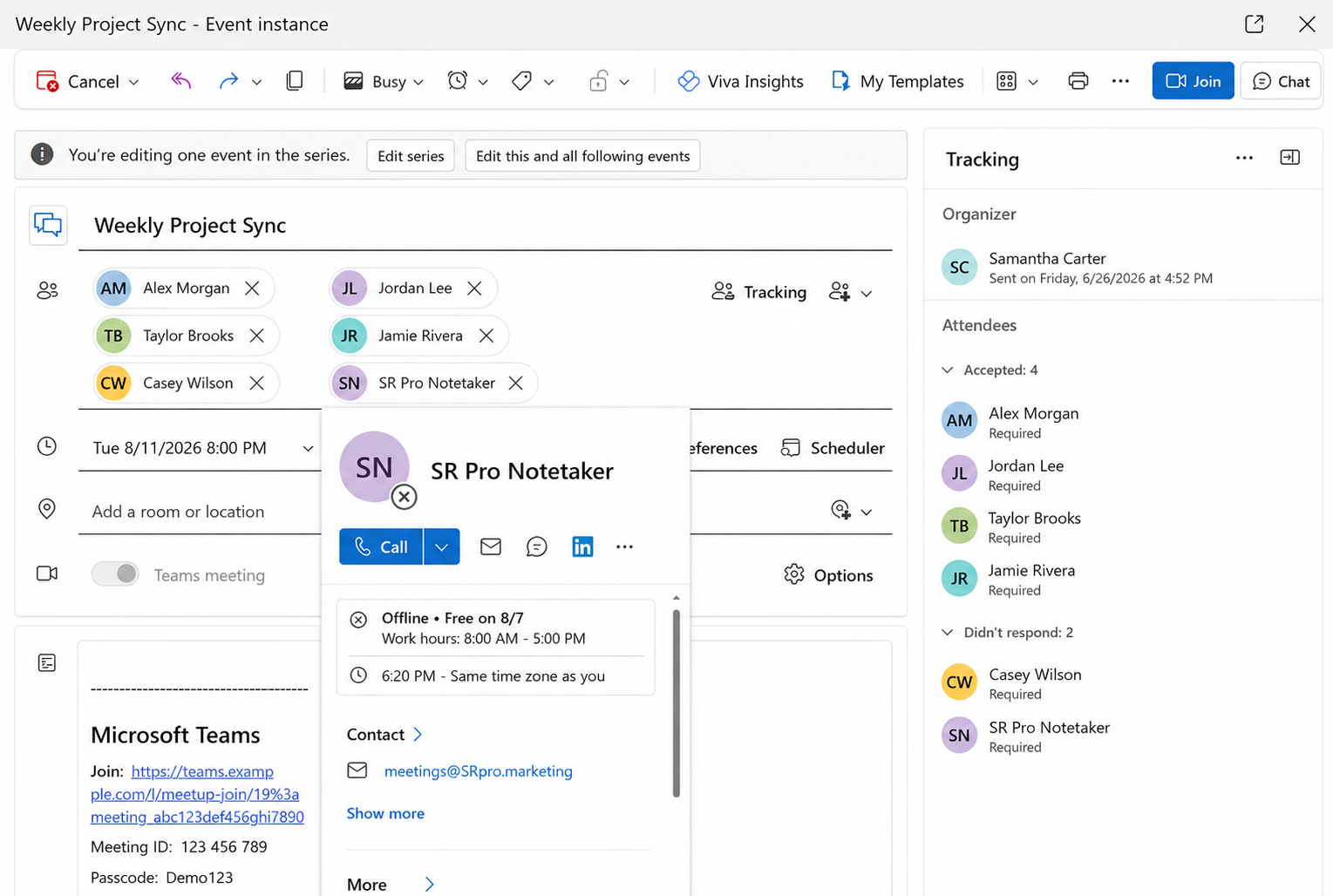This screenshot has height=896, width=1333.
Task: Remove Jamie Rivera from attendees
Action: 486,336
